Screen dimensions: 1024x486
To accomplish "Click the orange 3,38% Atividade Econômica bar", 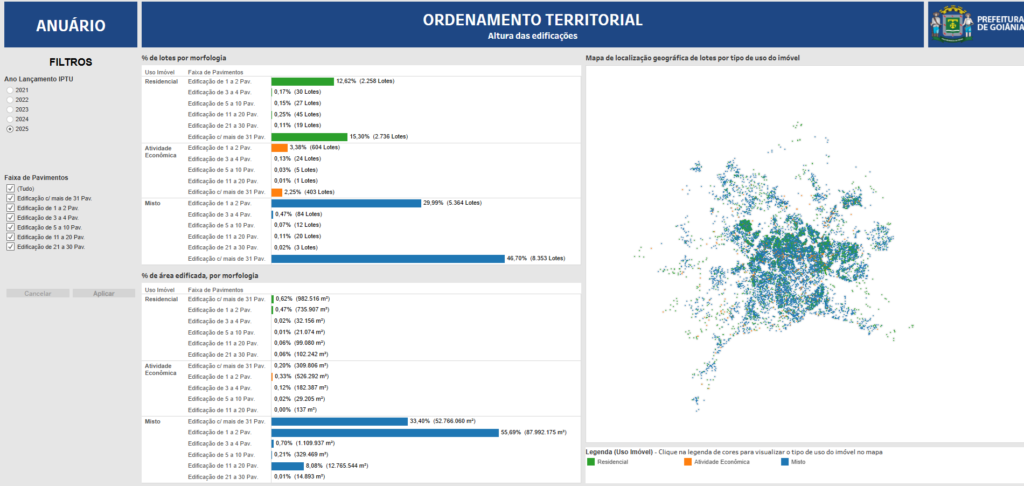I will [279, 147].
